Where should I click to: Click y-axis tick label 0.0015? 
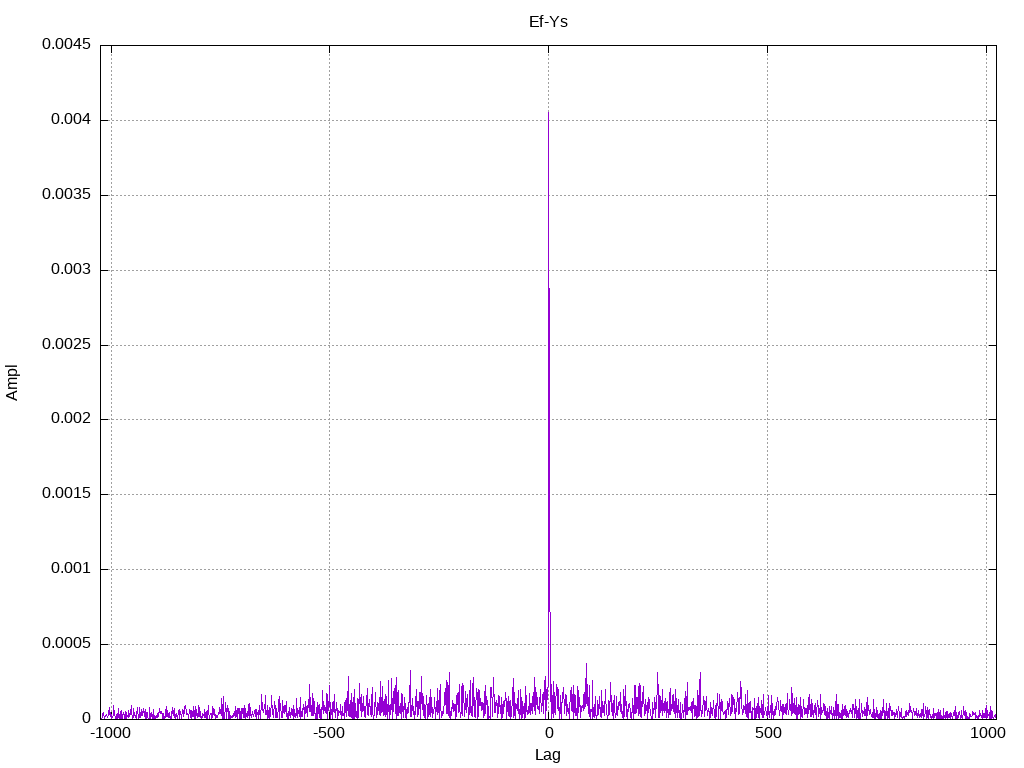67,493
